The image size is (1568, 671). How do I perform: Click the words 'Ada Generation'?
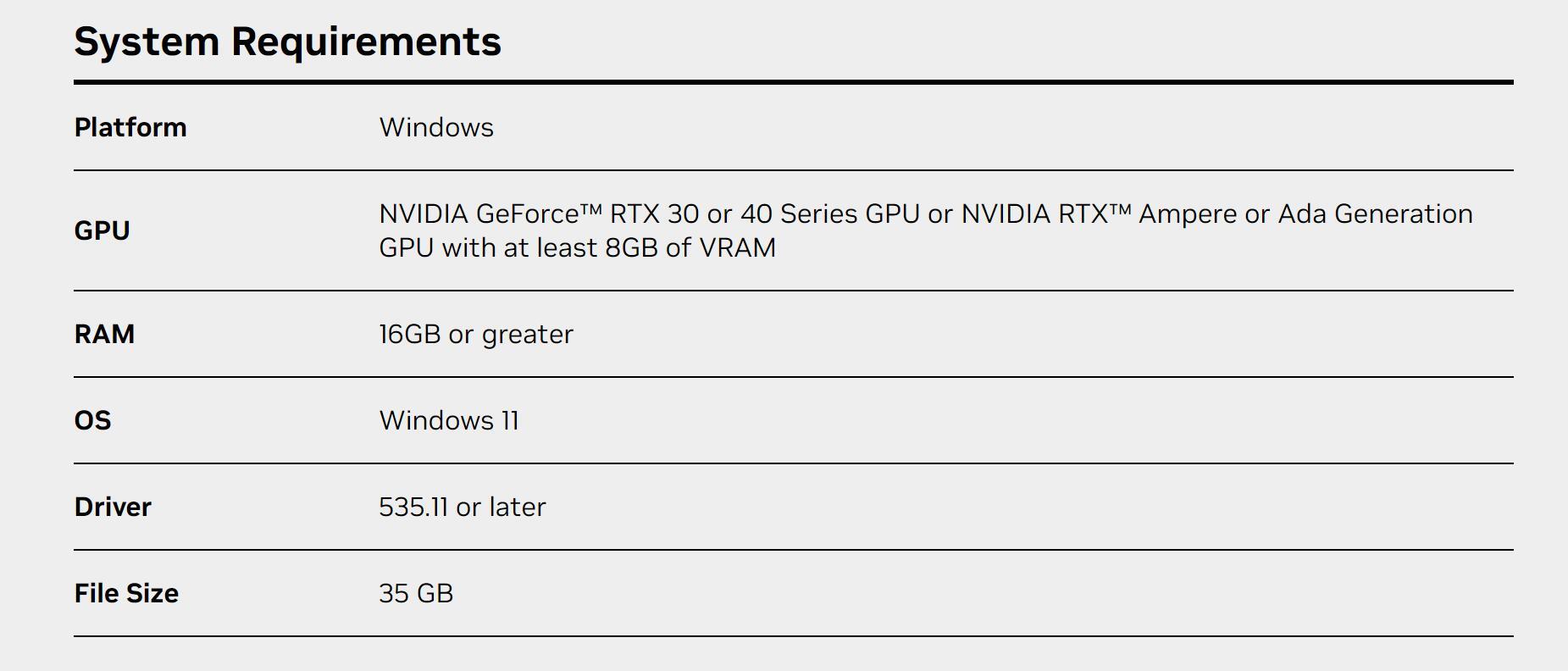1376,213
